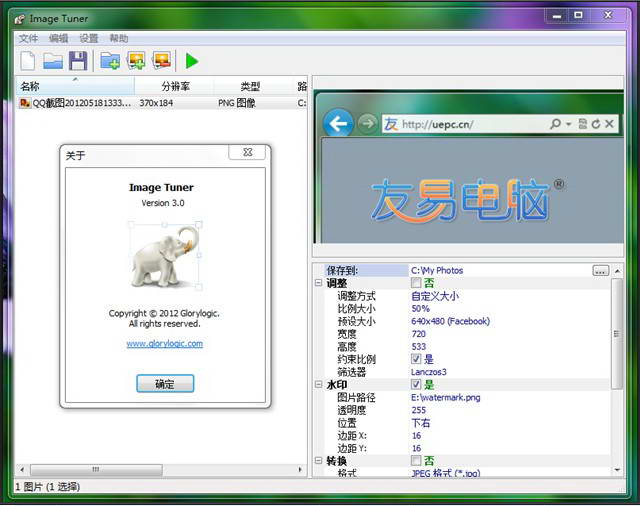The height and width of the screenshot is (506, 640).
Task: Click the 透明度 value 255
Action: 419,410
